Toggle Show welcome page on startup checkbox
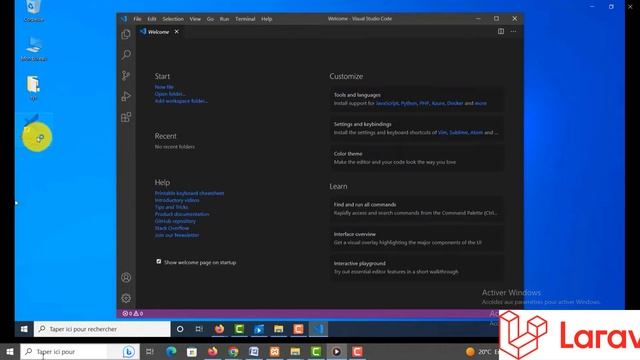Image resolution: width=640 pixels, height=360 pixels. (159, 262)
